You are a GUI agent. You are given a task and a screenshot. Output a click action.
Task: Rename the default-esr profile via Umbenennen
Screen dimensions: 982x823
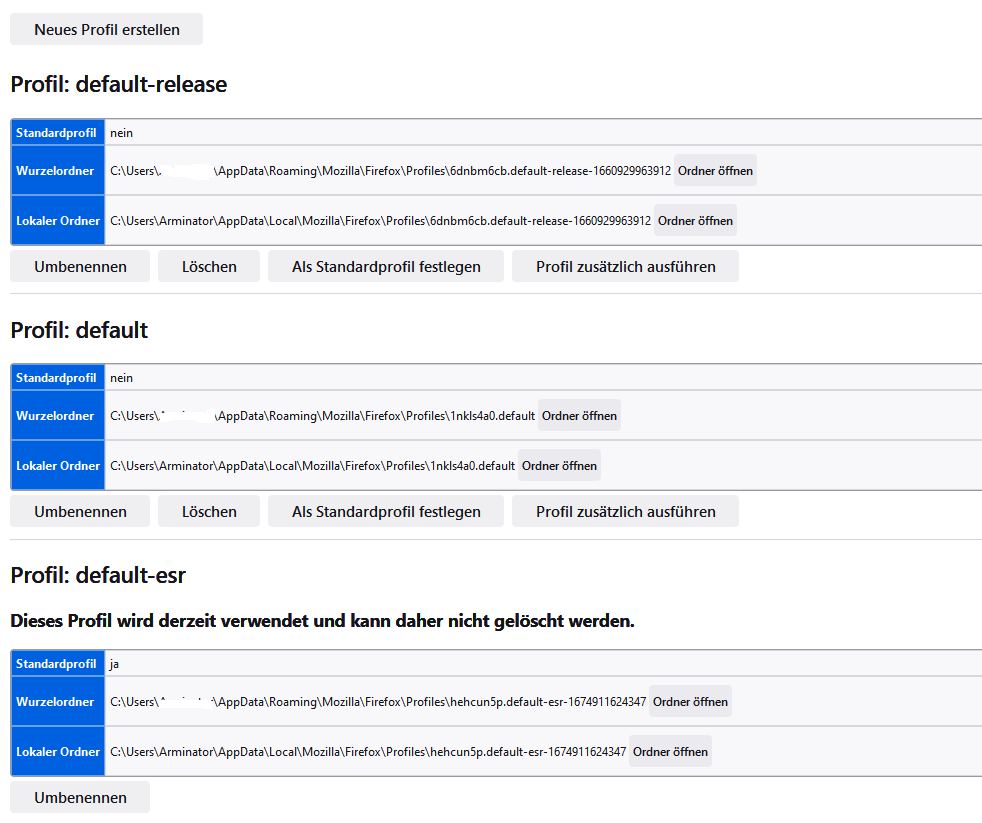80,797
